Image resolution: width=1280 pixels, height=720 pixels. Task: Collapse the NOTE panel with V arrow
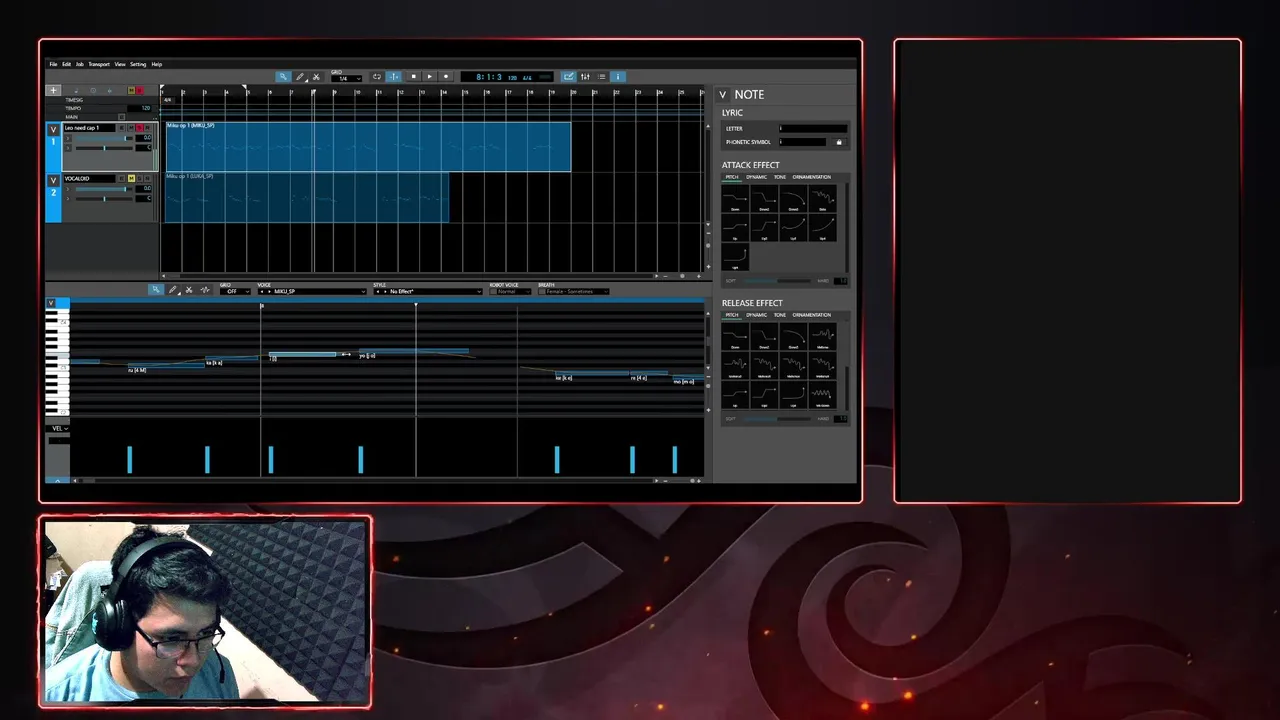tap(723, 94)
